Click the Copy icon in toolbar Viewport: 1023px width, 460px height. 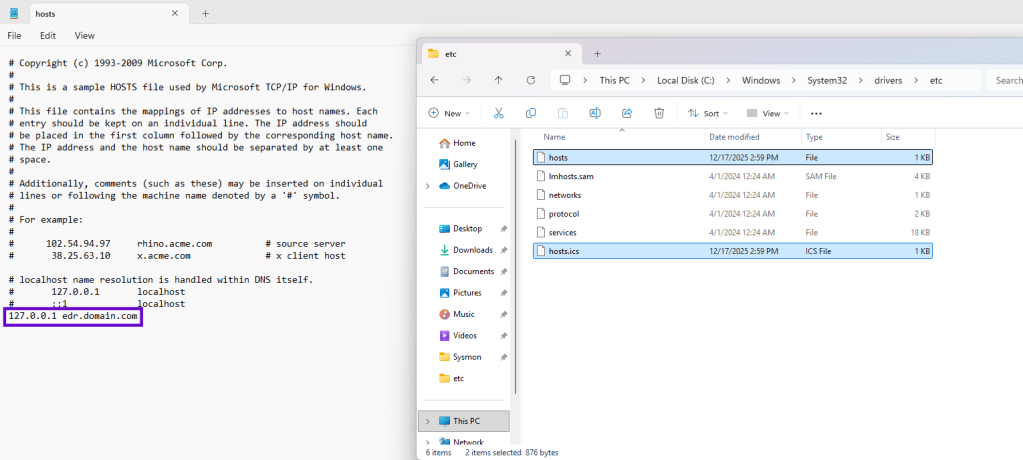coord(531,114)
